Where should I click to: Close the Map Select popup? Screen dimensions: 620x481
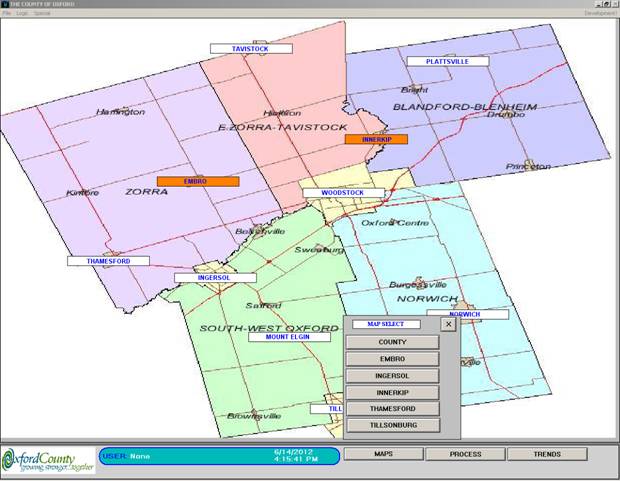[x=448, y=324]
